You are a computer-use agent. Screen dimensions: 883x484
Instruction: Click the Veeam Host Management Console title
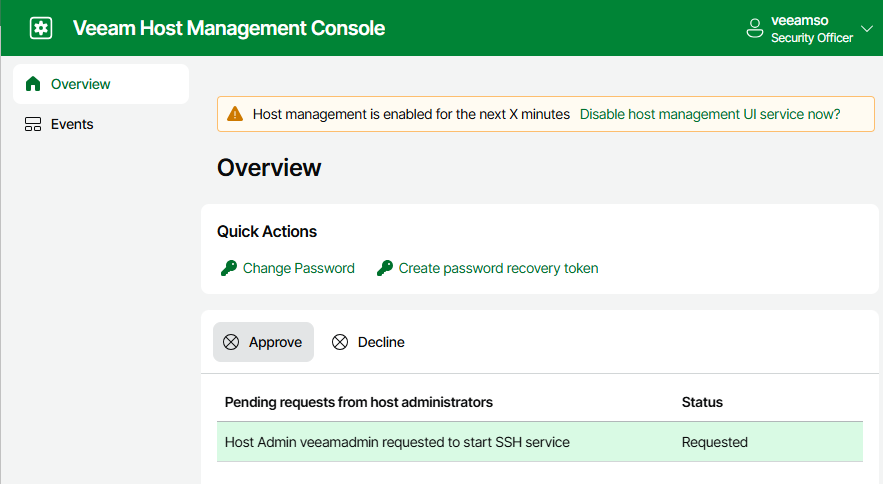pyautogui.click(x=229, y=28)
